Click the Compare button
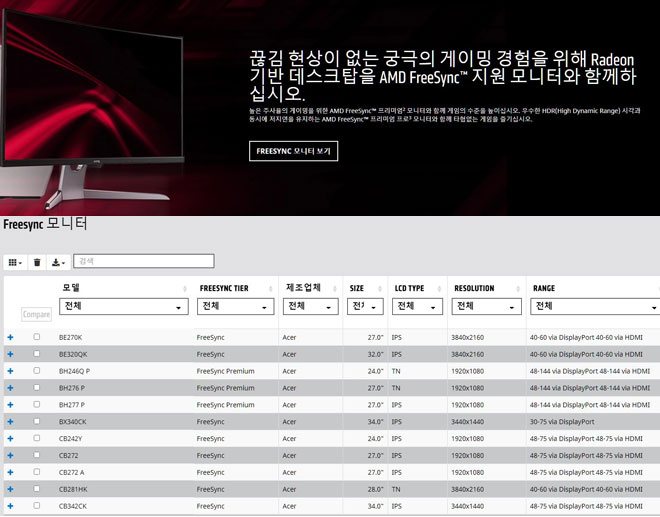 tap(37, 314)
